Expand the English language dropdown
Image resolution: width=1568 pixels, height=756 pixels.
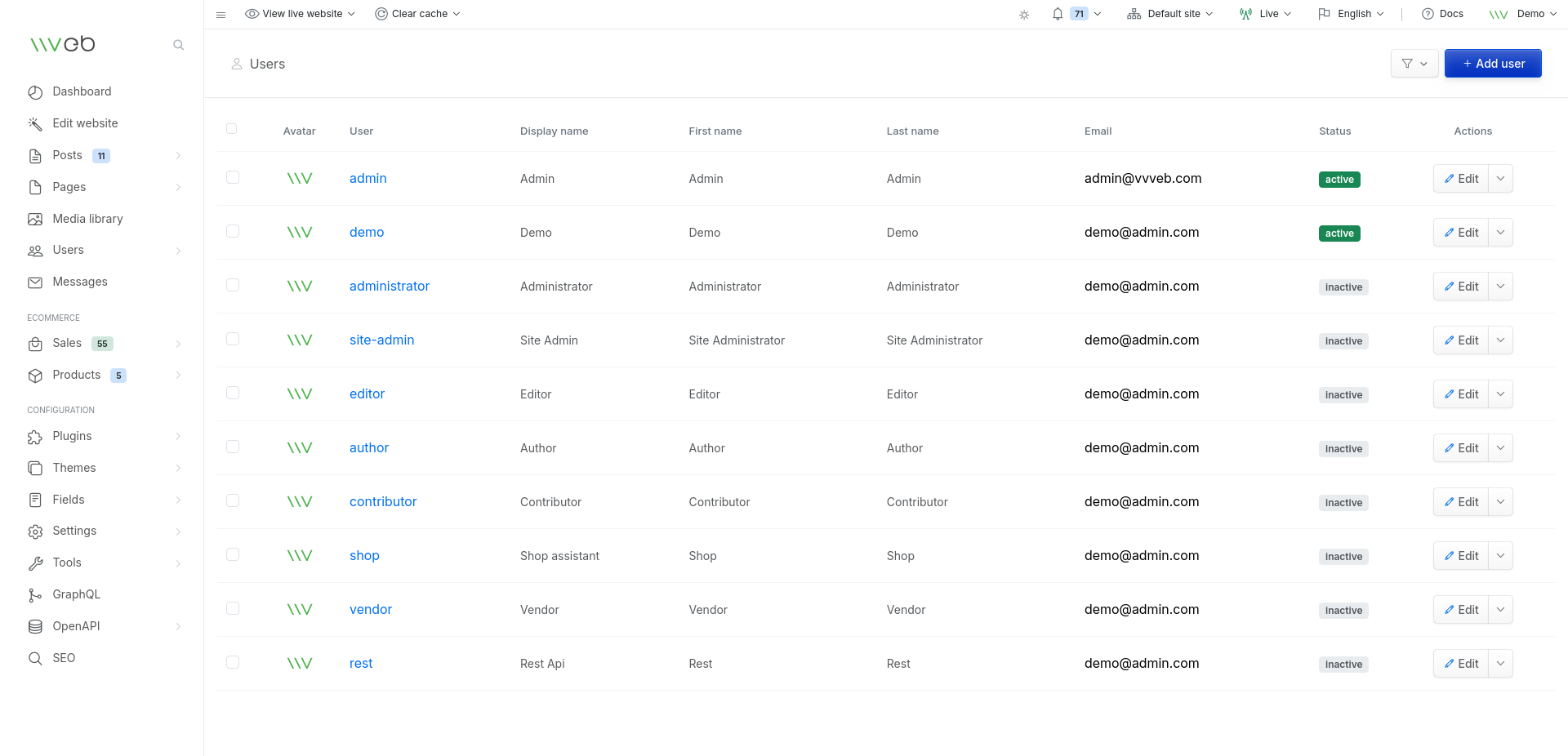click(1352, 14)
